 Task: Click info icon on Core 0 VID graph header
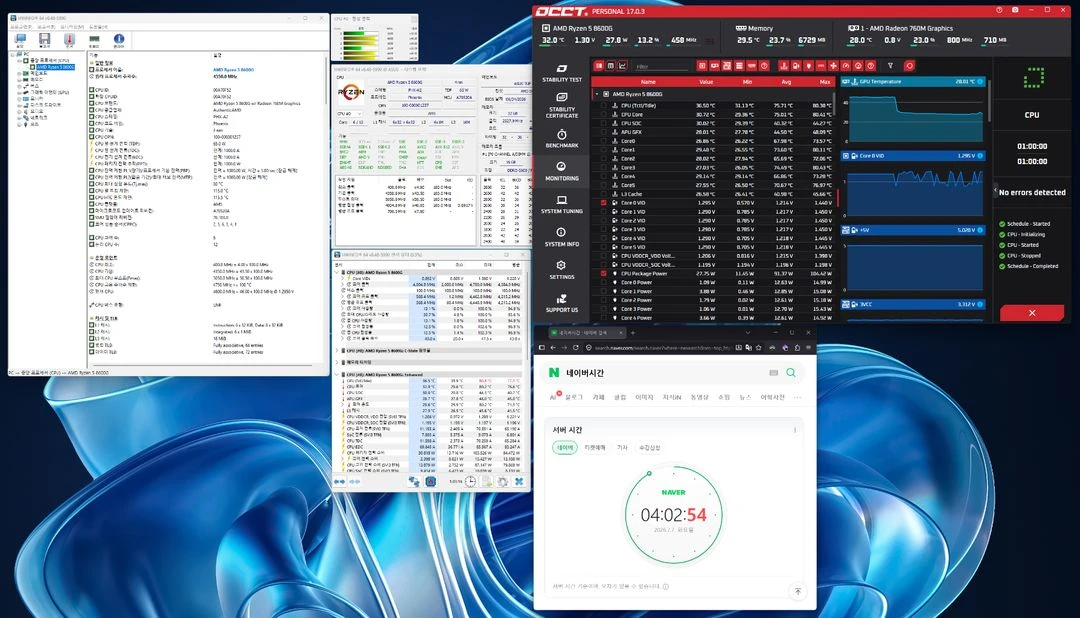click(x=980, y=156)
